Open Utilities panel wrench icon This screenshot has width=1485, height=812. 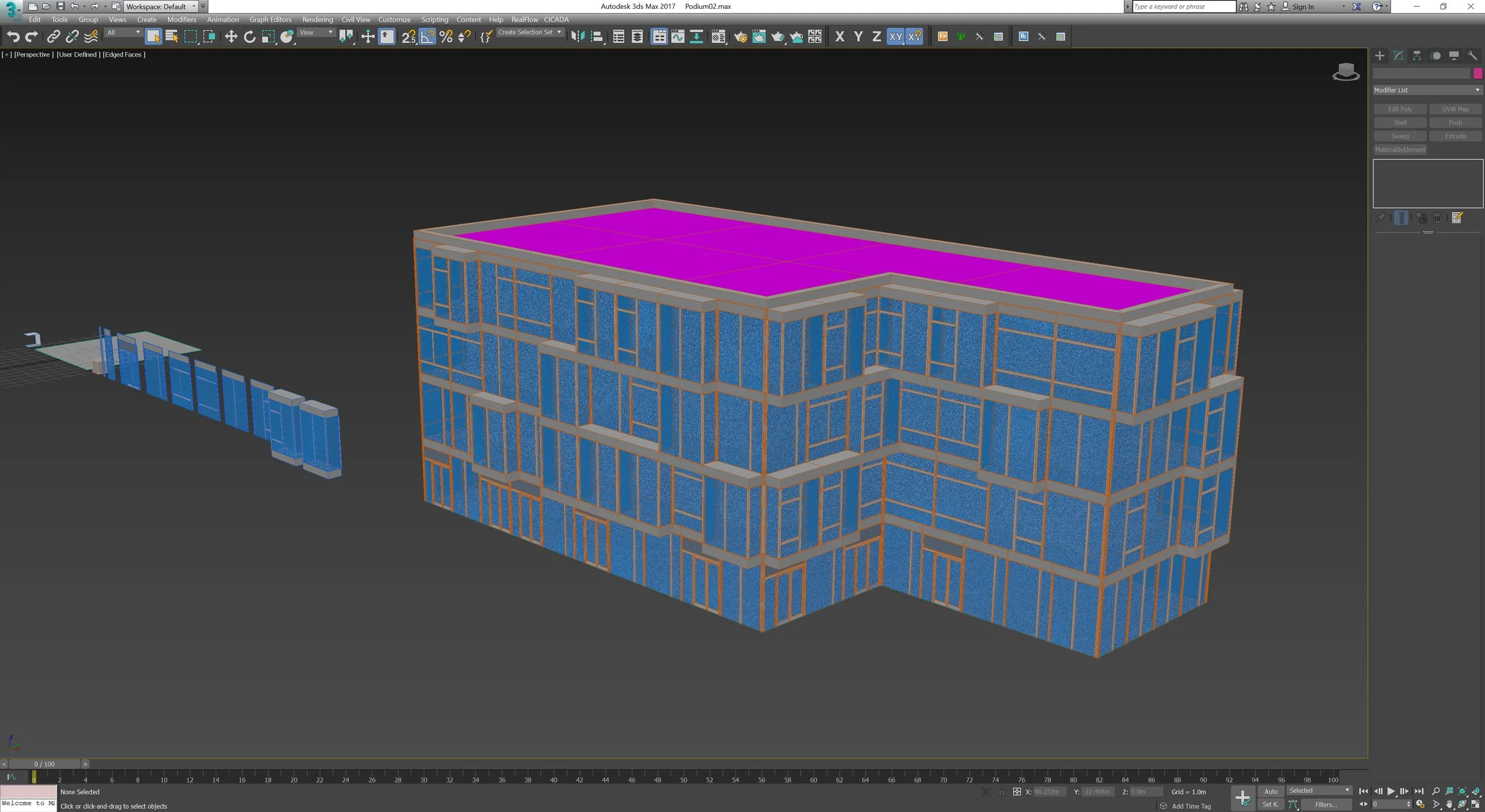click(x=1472, y=56)
